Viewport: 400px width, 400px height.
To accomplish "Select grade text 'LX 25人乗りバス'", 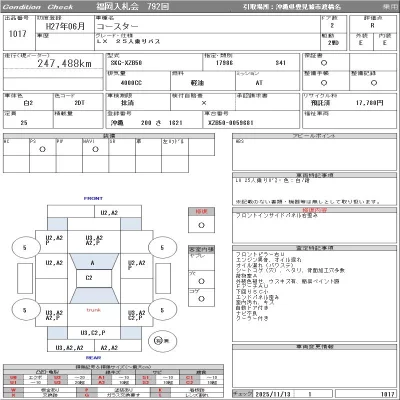I will [x=129, y=42].
